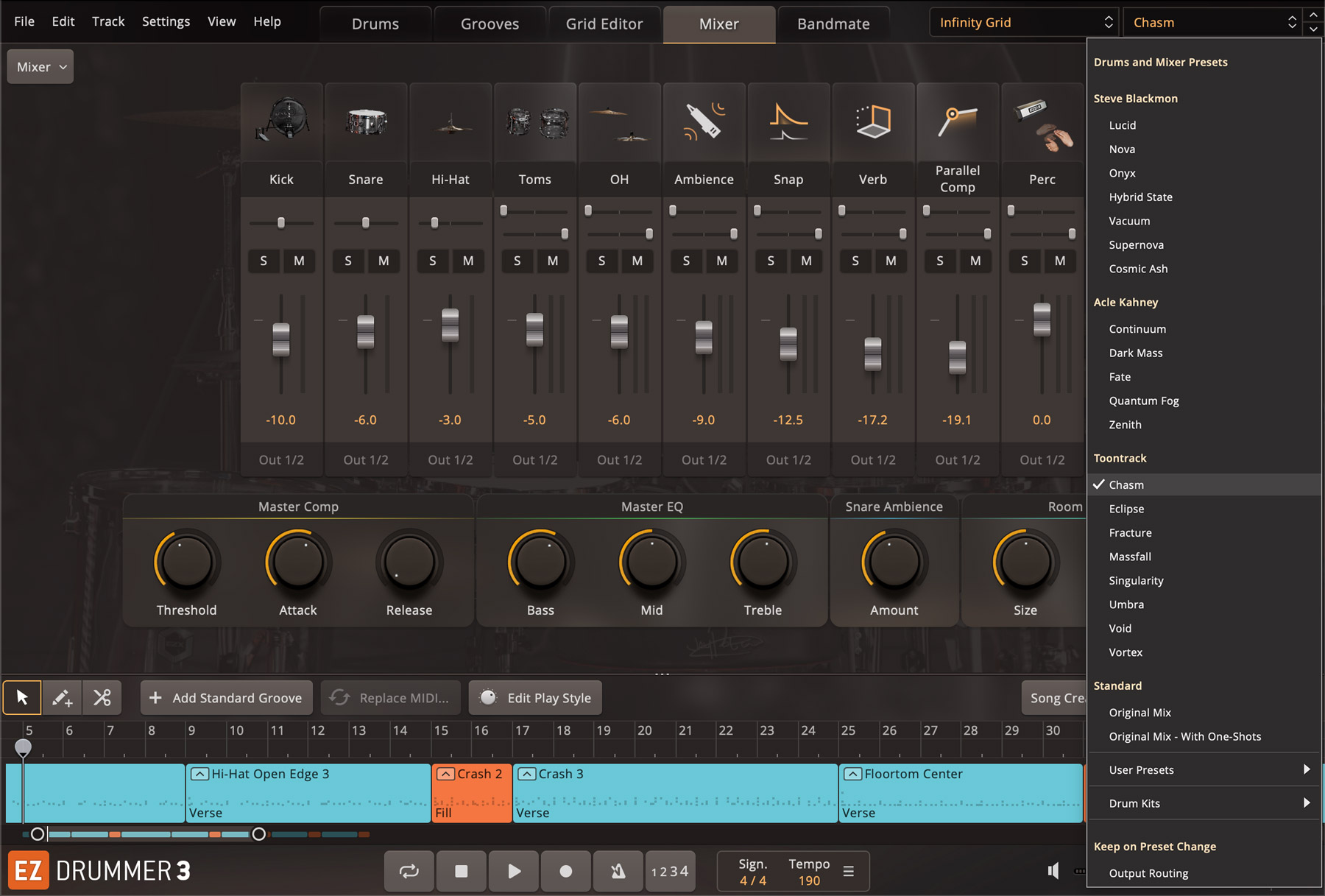Image resolution: width=1325 pixels, height=896 pixels.
Task: Open the Mixer view dropdown
Action: pos(40,67)
